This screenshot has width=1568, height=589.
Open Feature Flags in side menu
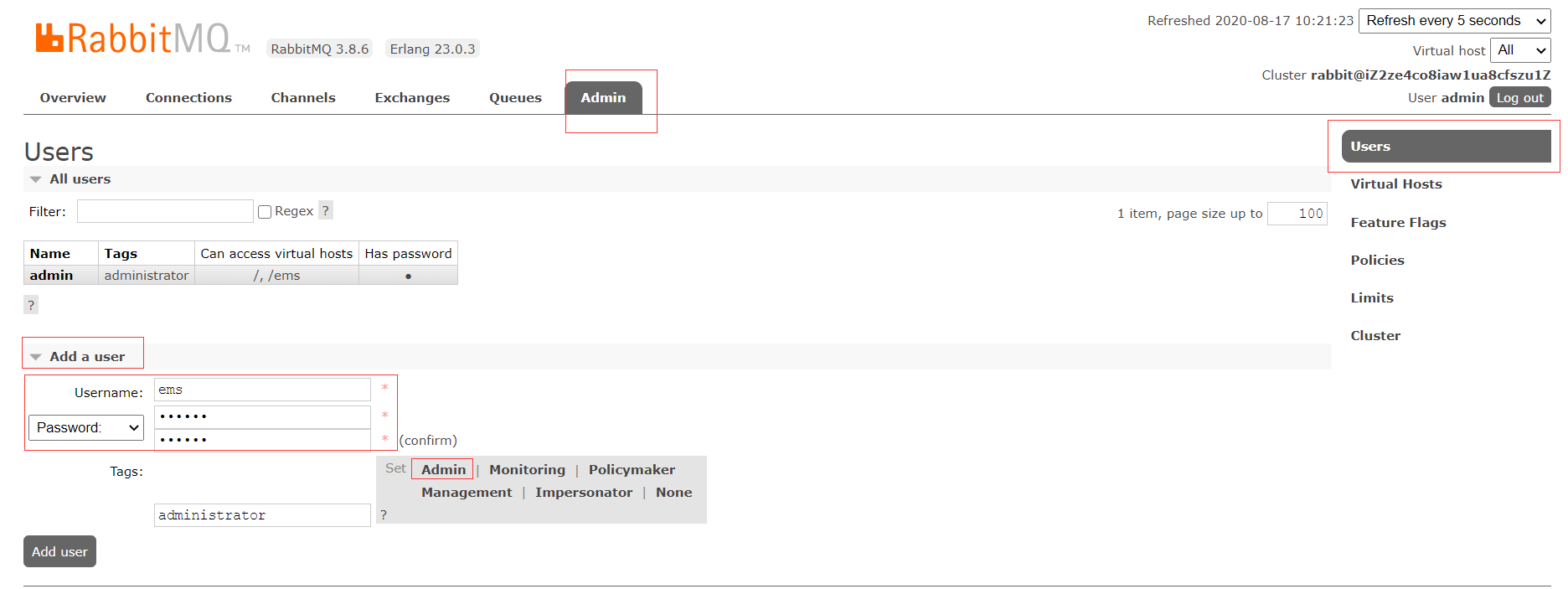1398,223
